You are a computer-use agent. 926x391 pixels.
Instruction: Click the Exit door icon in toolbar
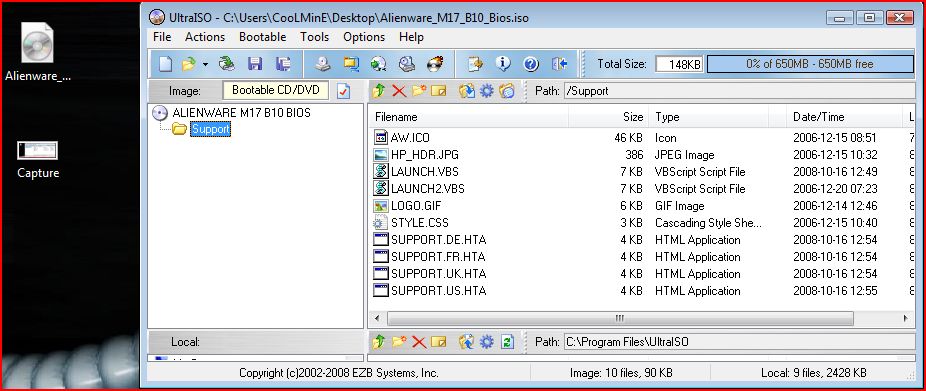(559, 64)
